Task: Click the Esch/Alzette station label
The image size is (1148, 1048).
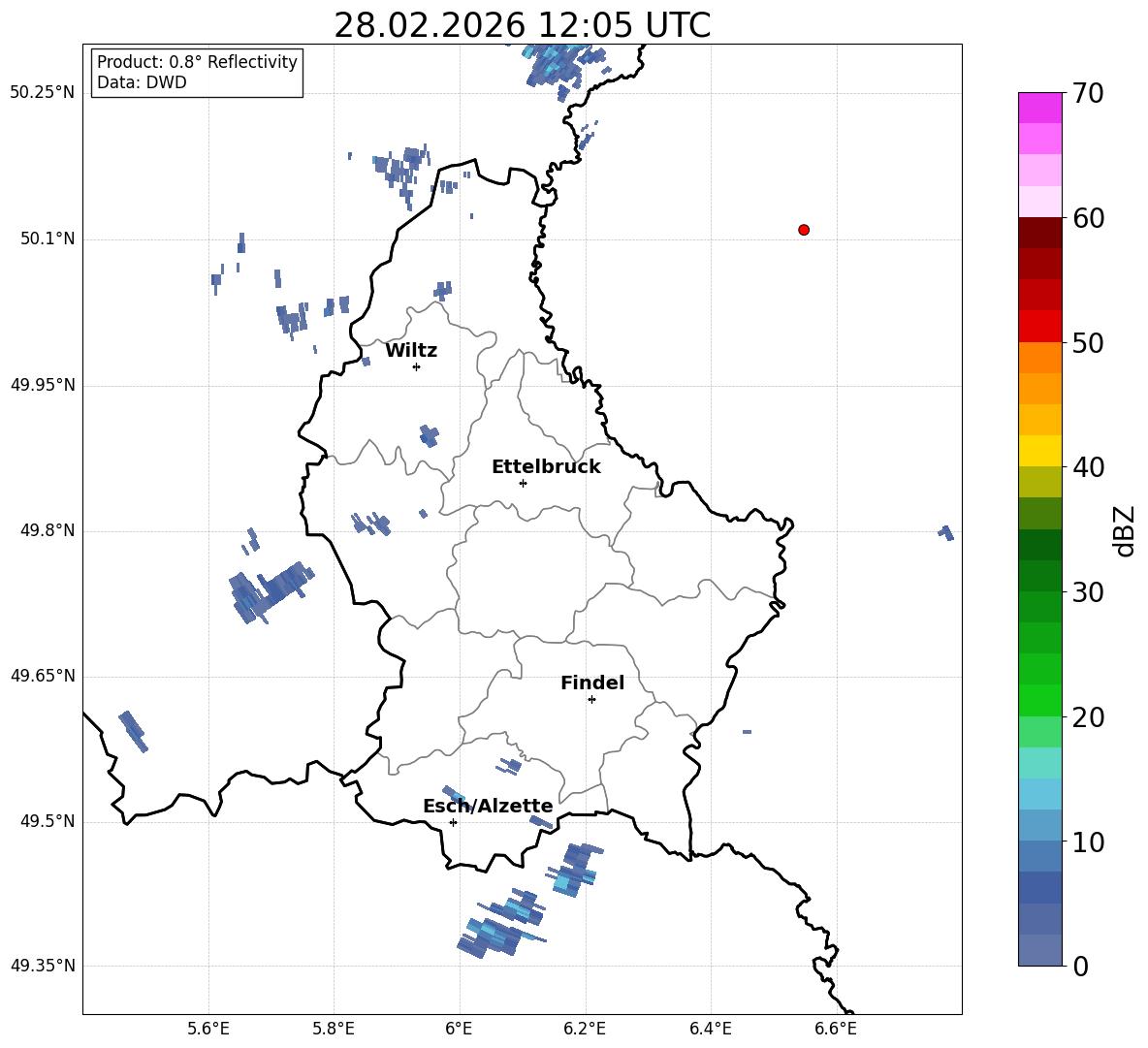Action: pyautogui.click(x=489, y=807)
